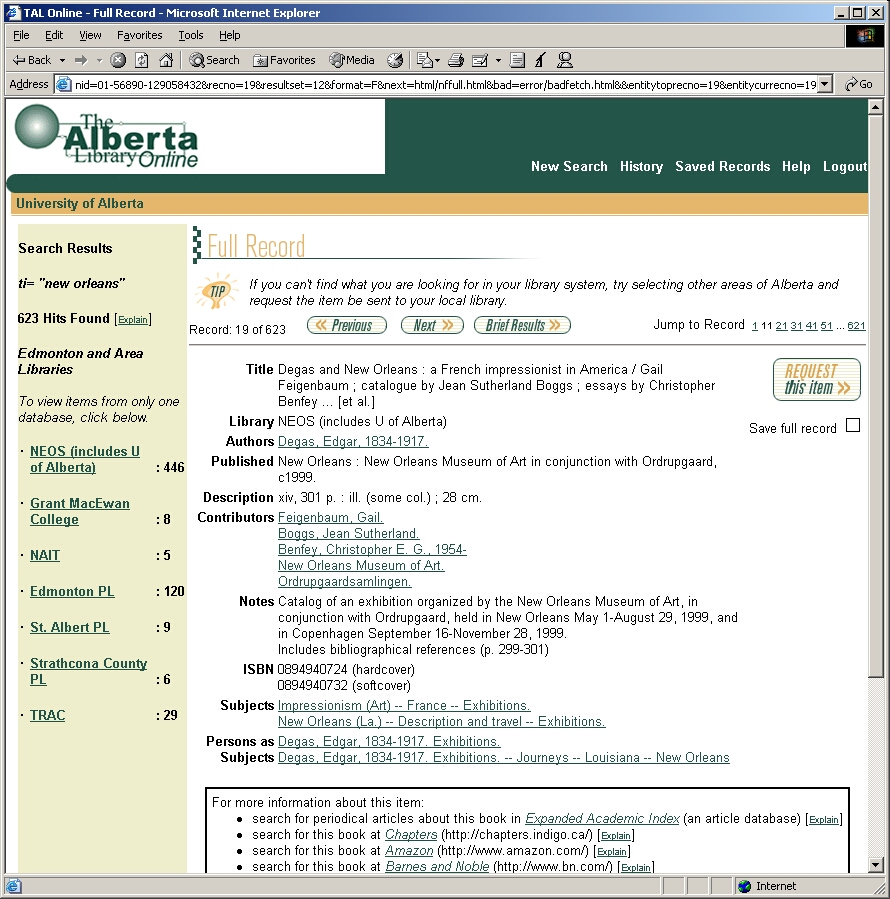Click Explain link beside 623 Hits Found

(132, 320)
